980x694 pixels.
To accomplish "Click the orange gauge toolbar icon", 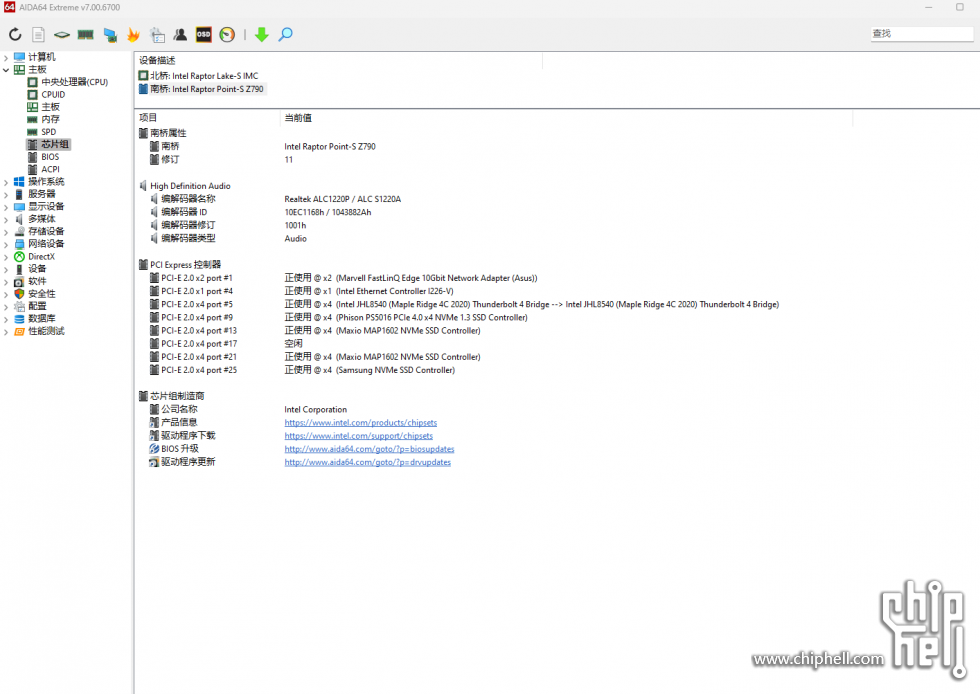I will click(x=227, y=34).
